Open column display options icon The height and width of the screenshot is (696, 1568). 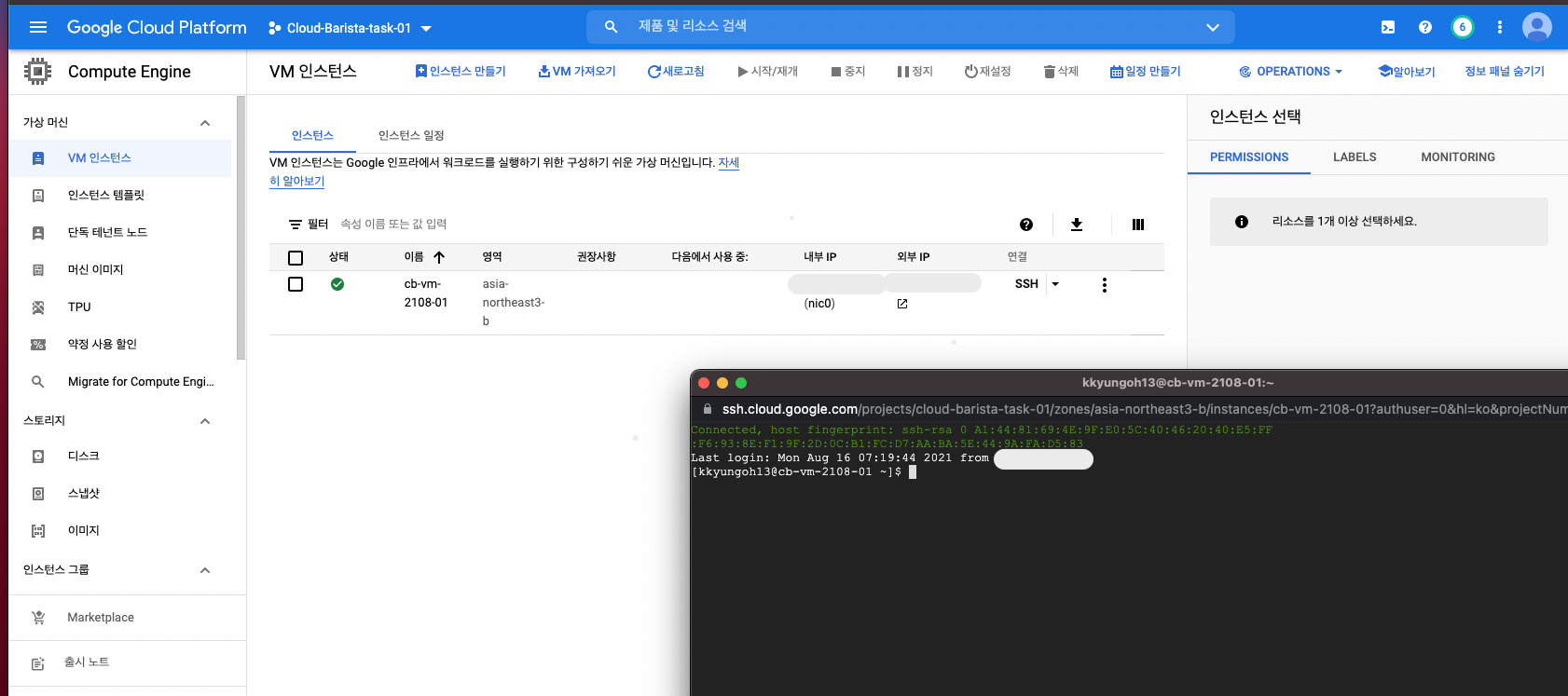[x=1138, y=225]
